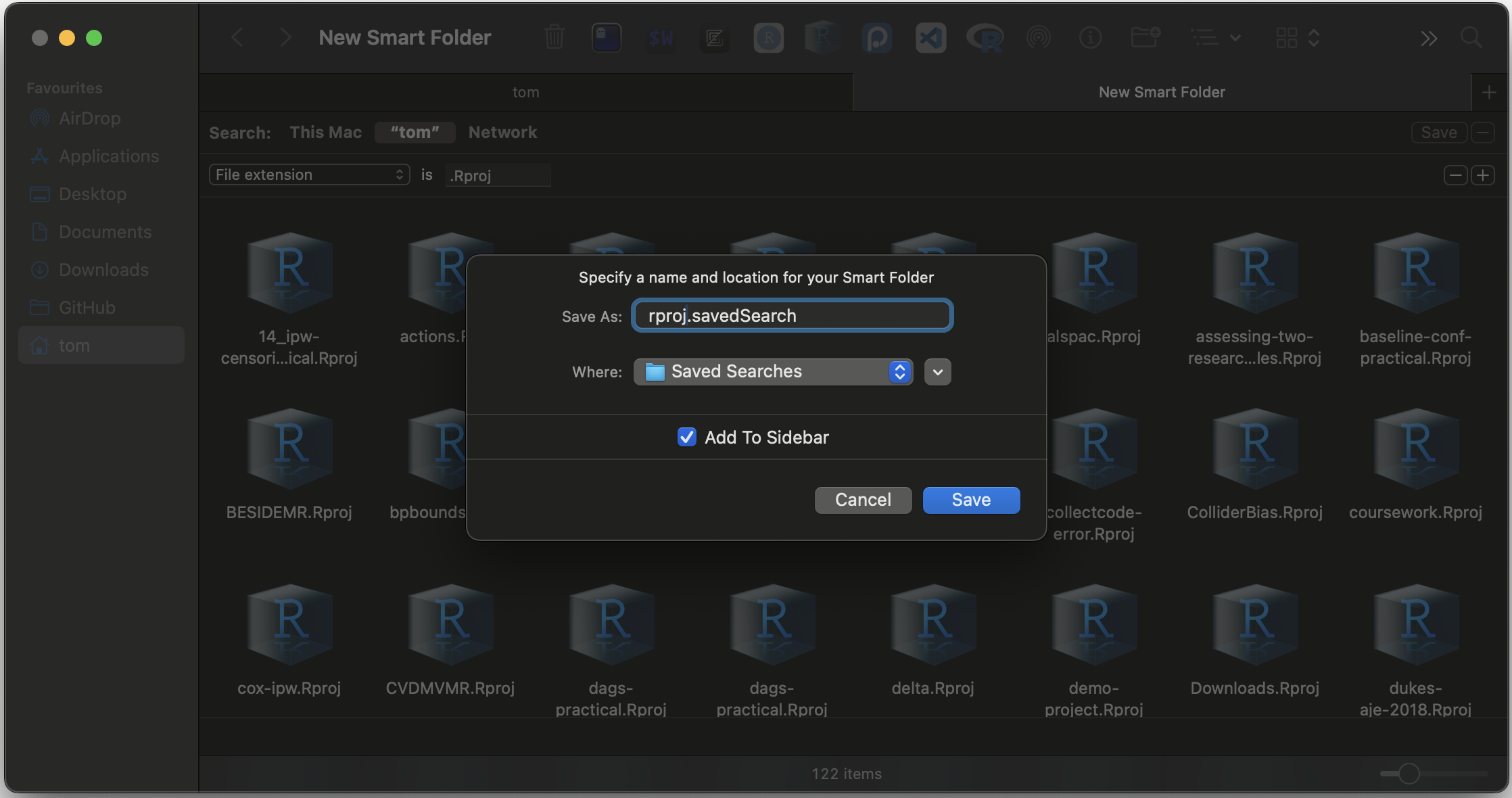Viewport: 1512px width, 798px height.
Task: Click the hexagonal R project toolbar icon
Action: coord(822,38)
